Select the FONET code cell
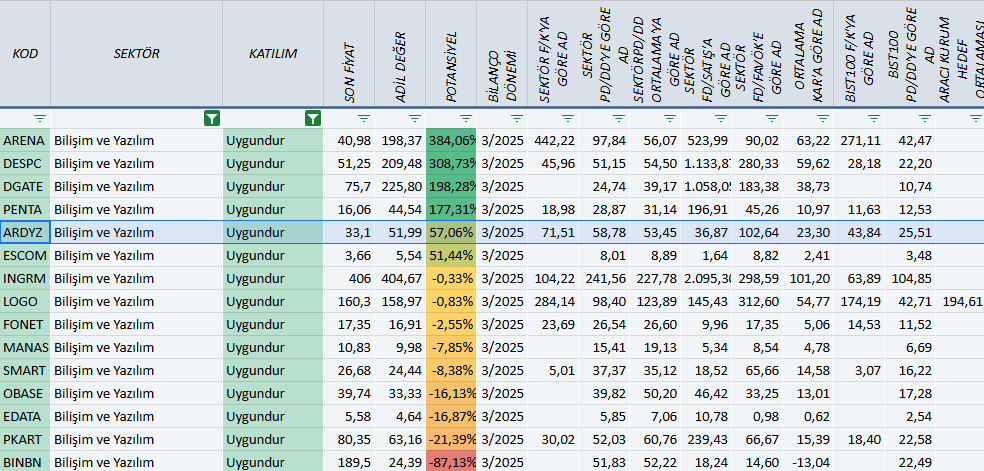The height and width of the screenshot is (471, 984). pos(25,324)
